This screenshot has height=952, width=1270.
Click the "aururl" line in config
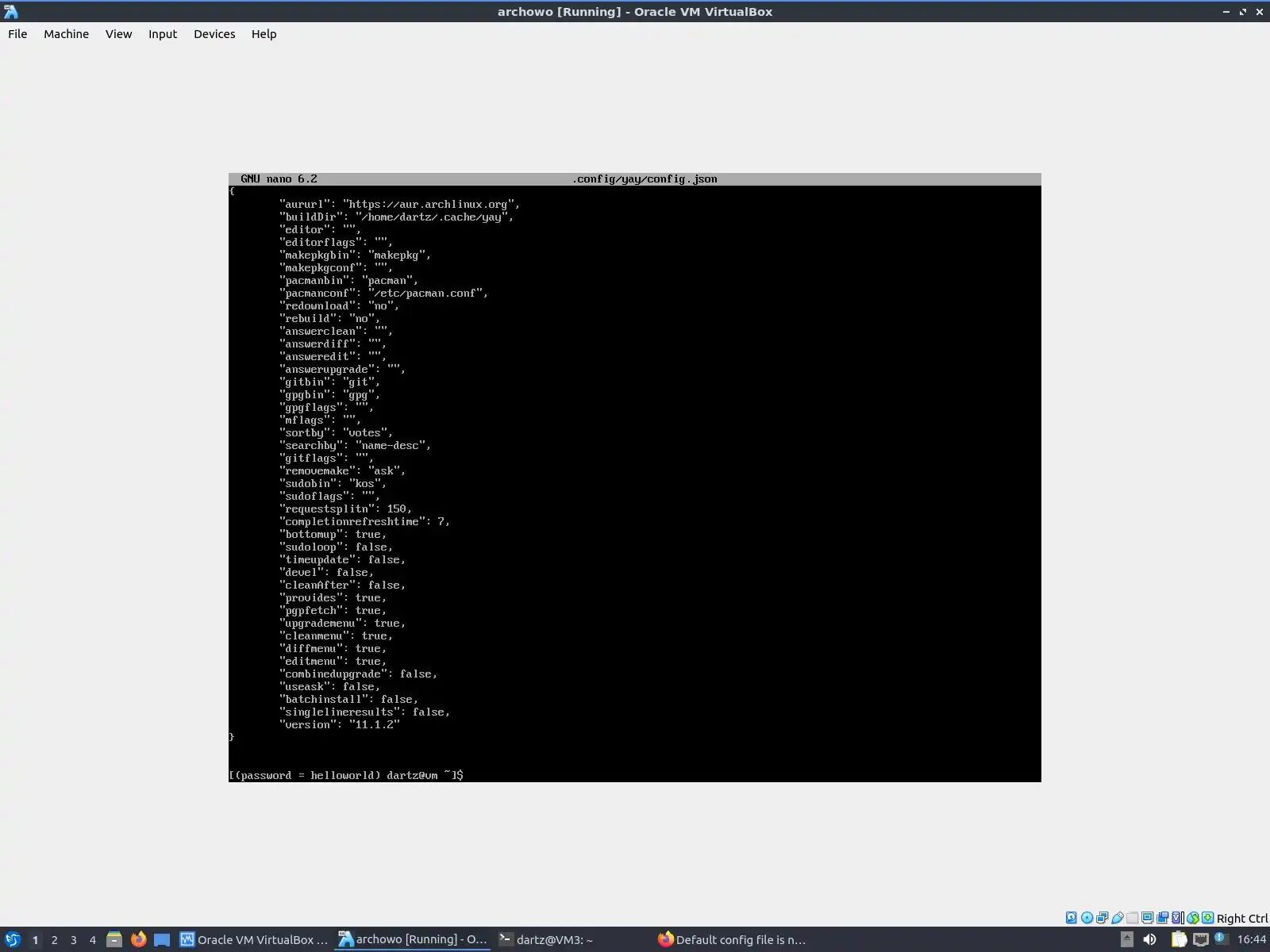(x=399, y=204)
